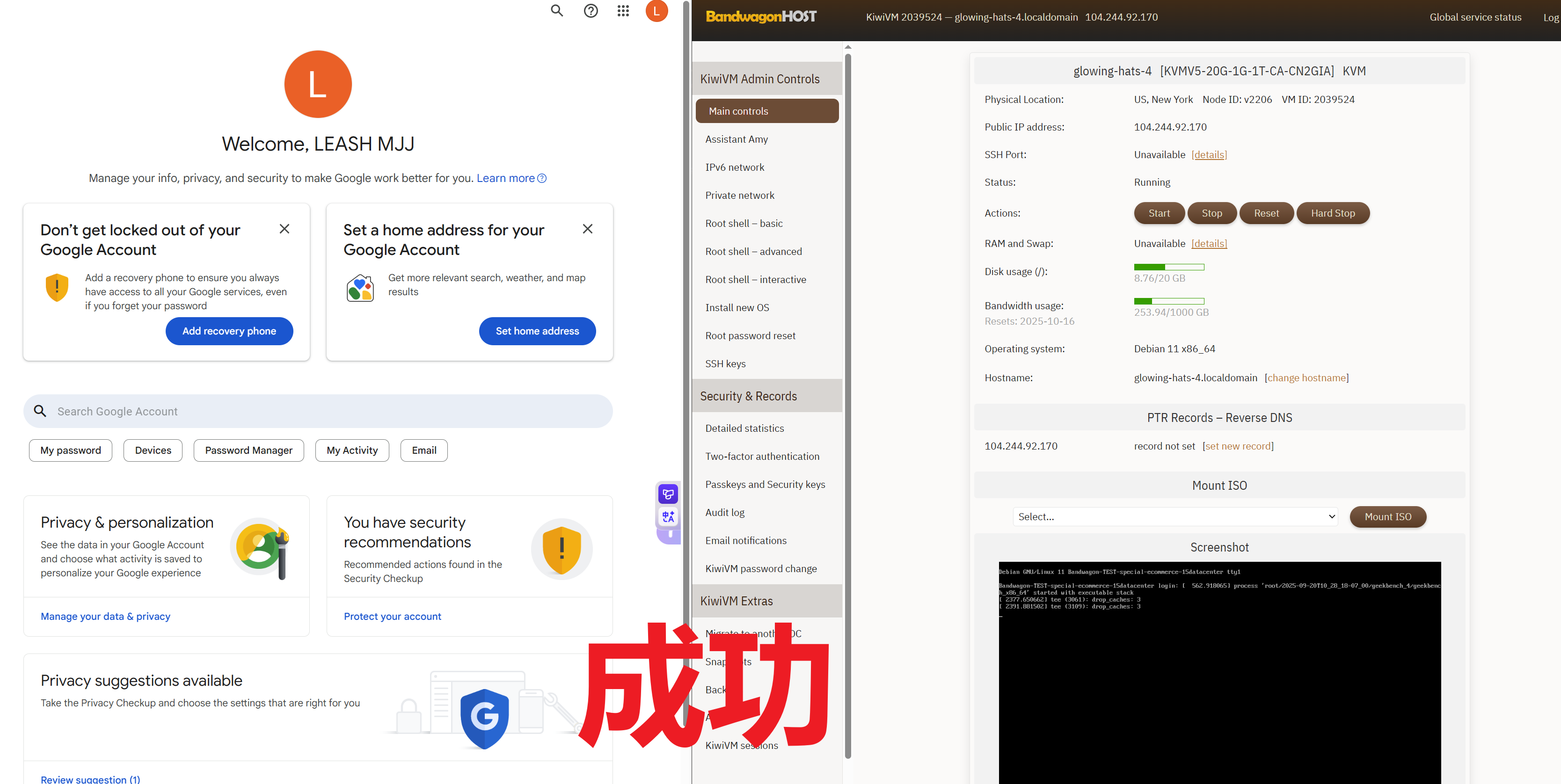Image resolution: width=1561 pixels, height=784 pixels.
Task: Open Root password reset
Action: point(750,336)
